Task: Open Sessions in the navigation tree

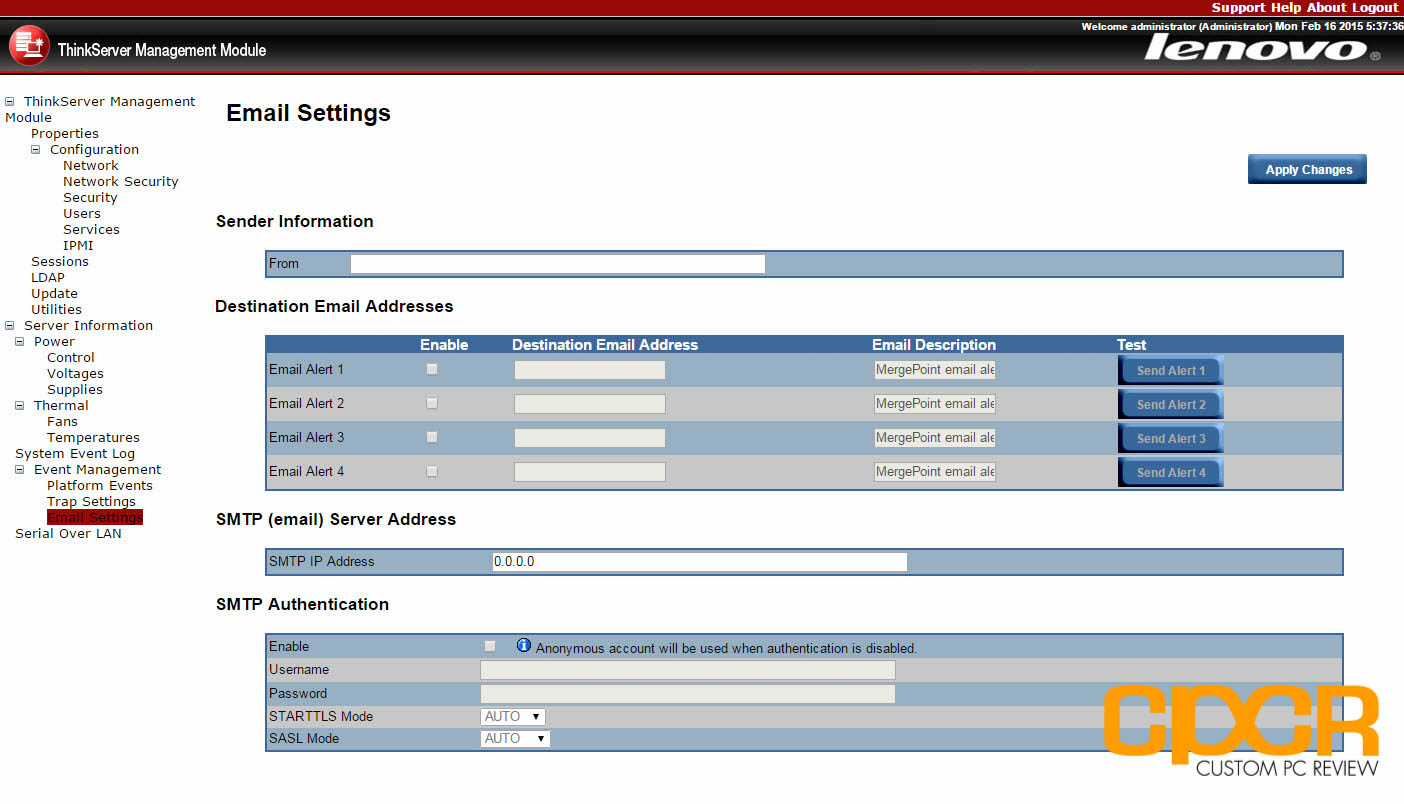Action: point(60,261)
